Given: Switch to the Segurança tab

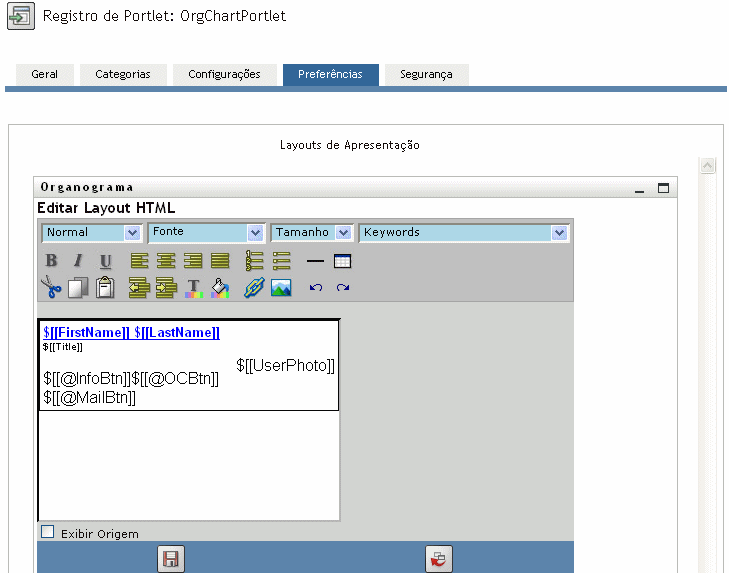Looking at the screenshot, I should point(426,74).
